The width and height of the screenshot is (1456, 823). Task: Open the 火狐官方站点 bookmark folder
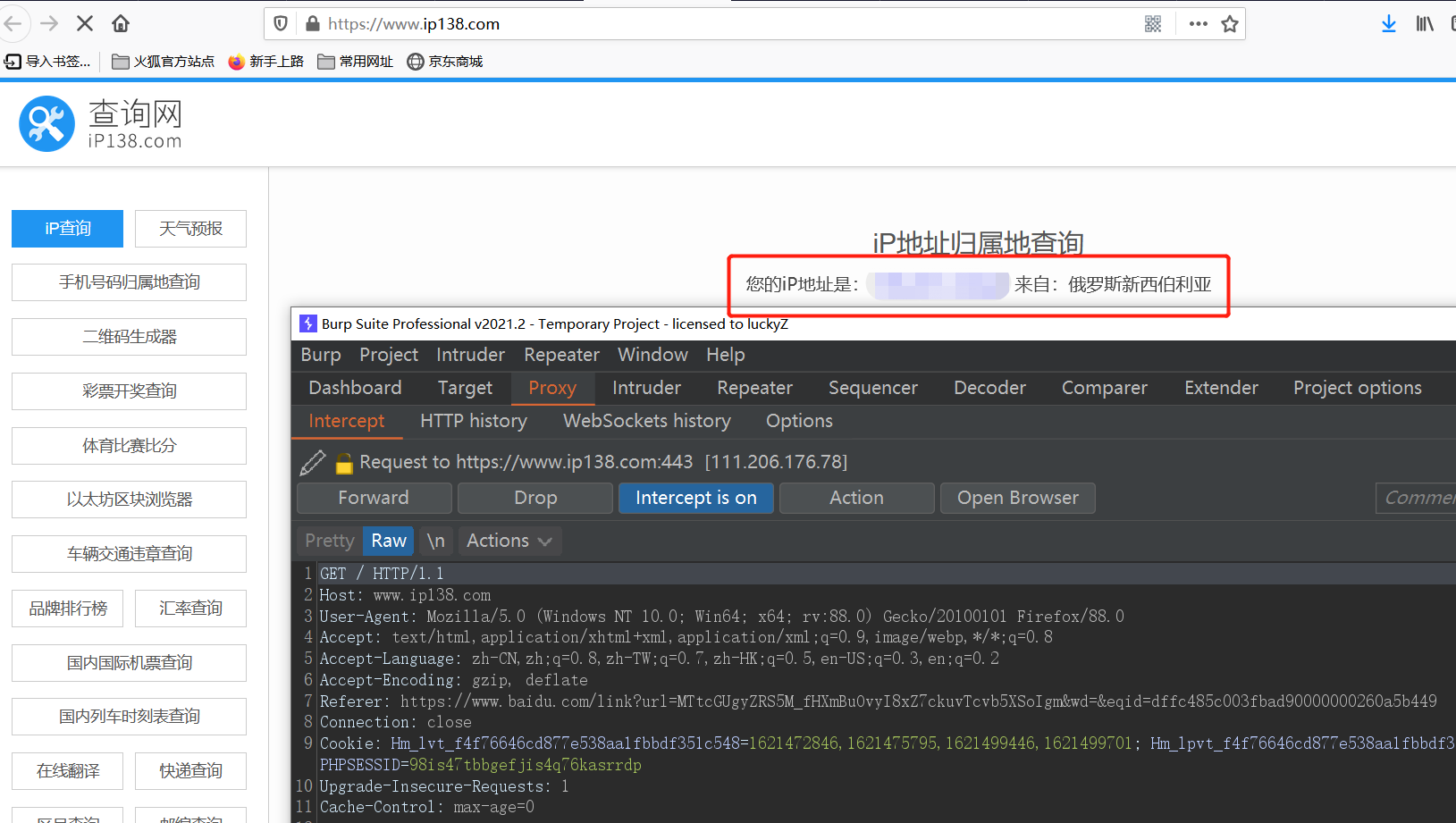pyautogui.click(x=163, y=62)
